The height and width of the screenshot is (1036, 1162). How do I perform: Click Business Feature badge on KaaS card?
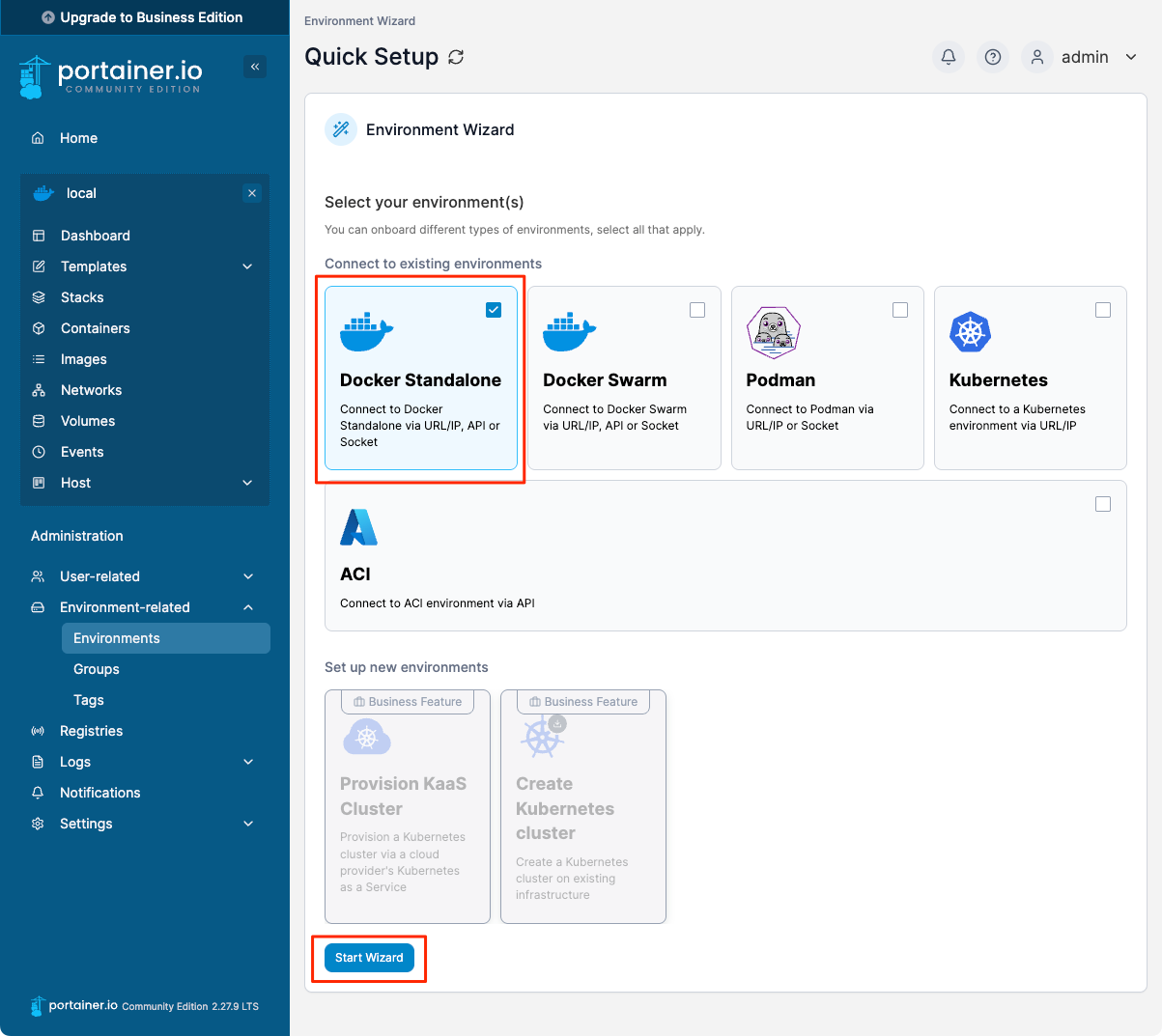tap(408, 702)
